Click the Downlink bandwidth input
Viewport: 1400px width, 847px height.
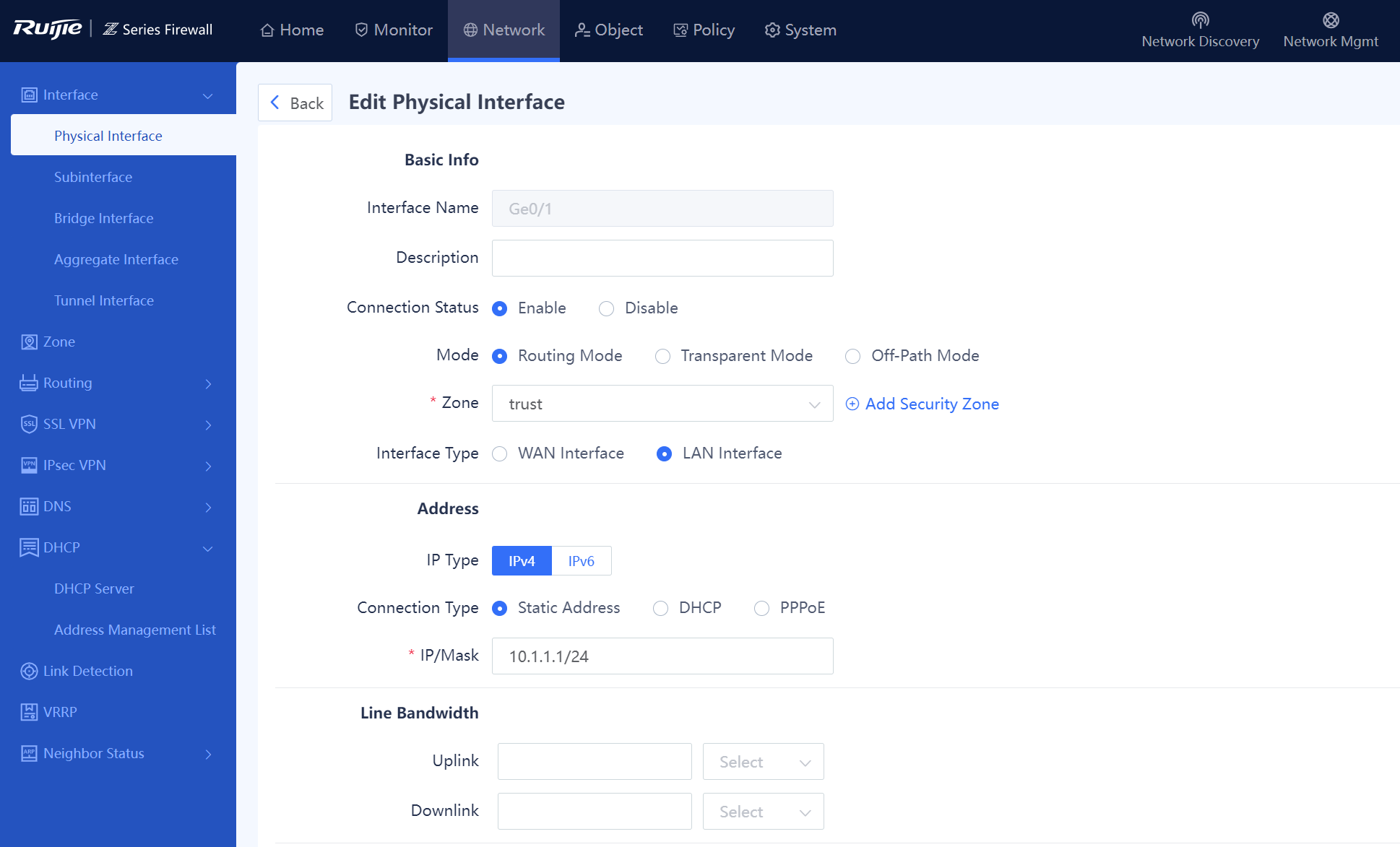pos(595,812)
